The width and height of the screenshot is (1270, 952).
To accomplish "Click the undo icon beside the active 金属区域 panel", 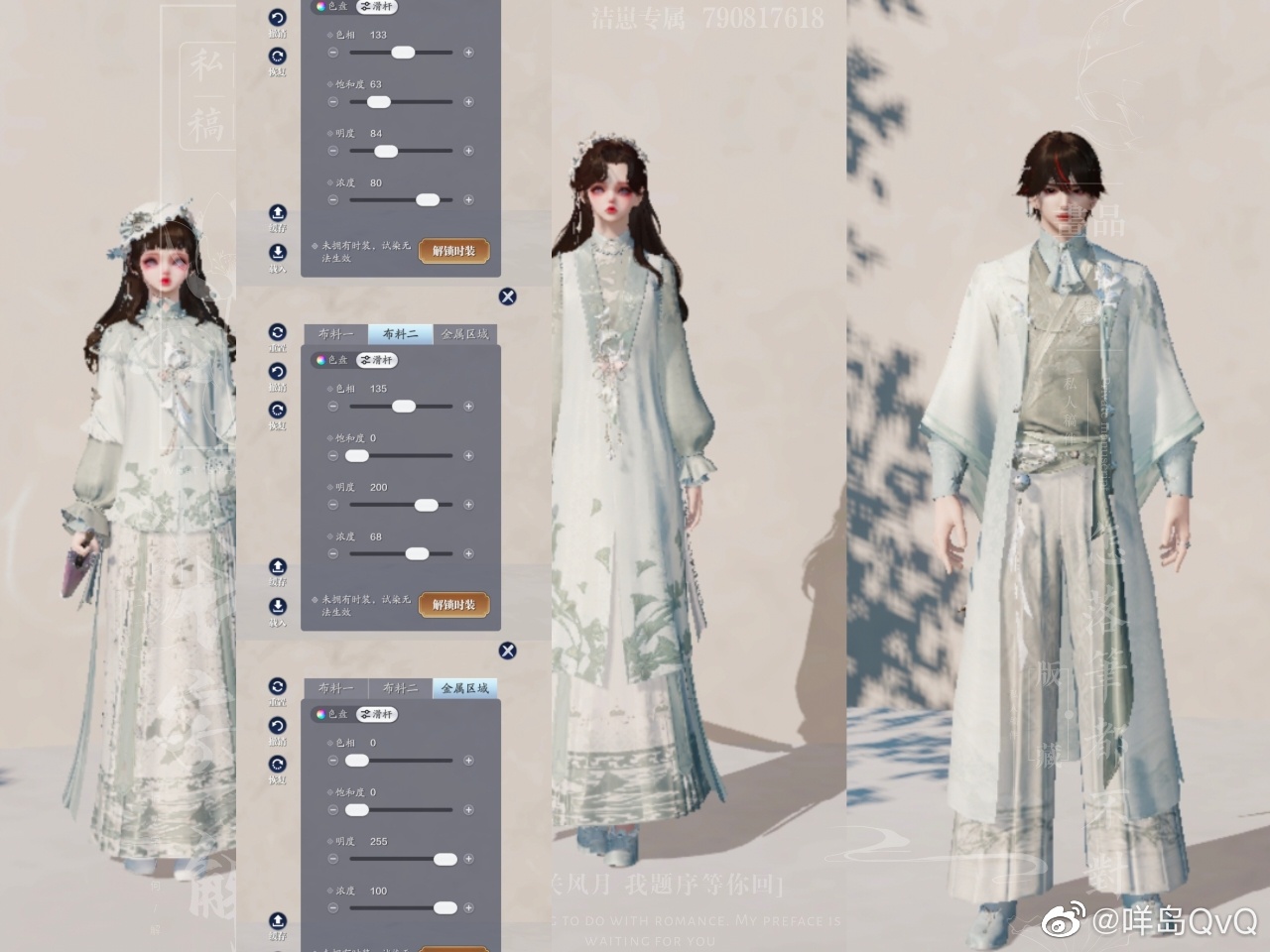I will point(278,725).
